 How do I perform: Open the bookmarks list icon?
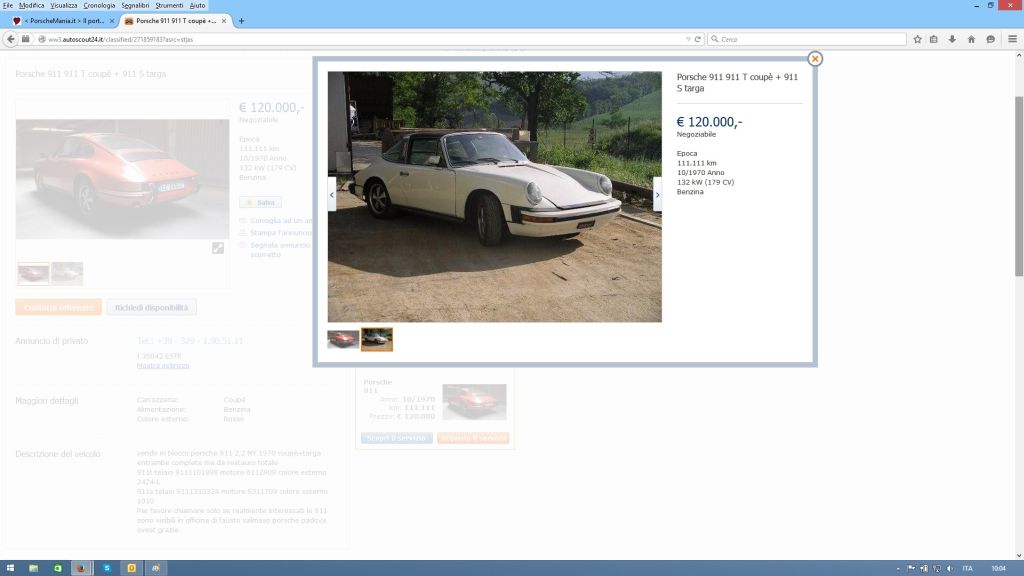click(x=934, y=39)
